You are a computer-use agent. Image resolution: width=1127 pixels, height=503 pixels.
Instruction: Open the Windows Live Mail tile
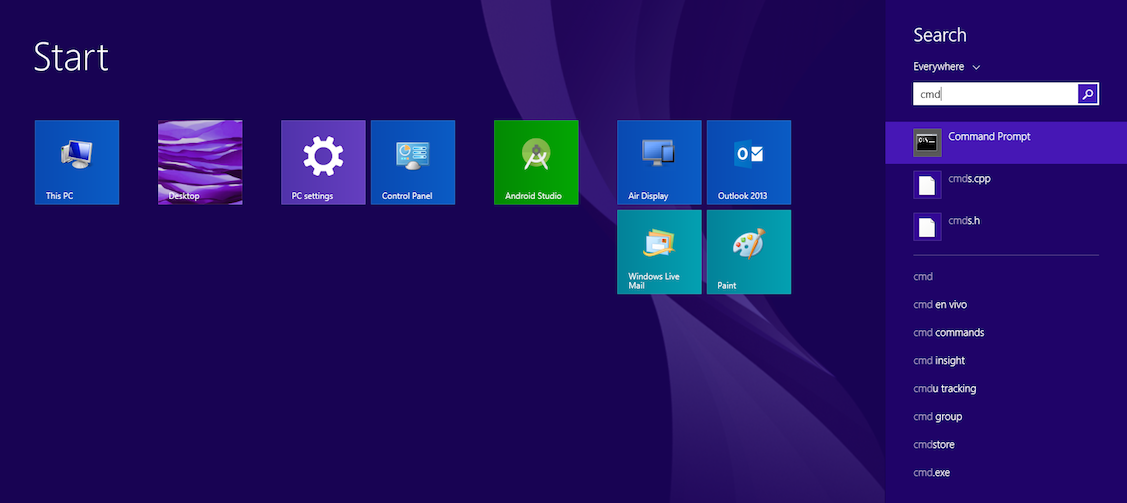tap(659, 252)
